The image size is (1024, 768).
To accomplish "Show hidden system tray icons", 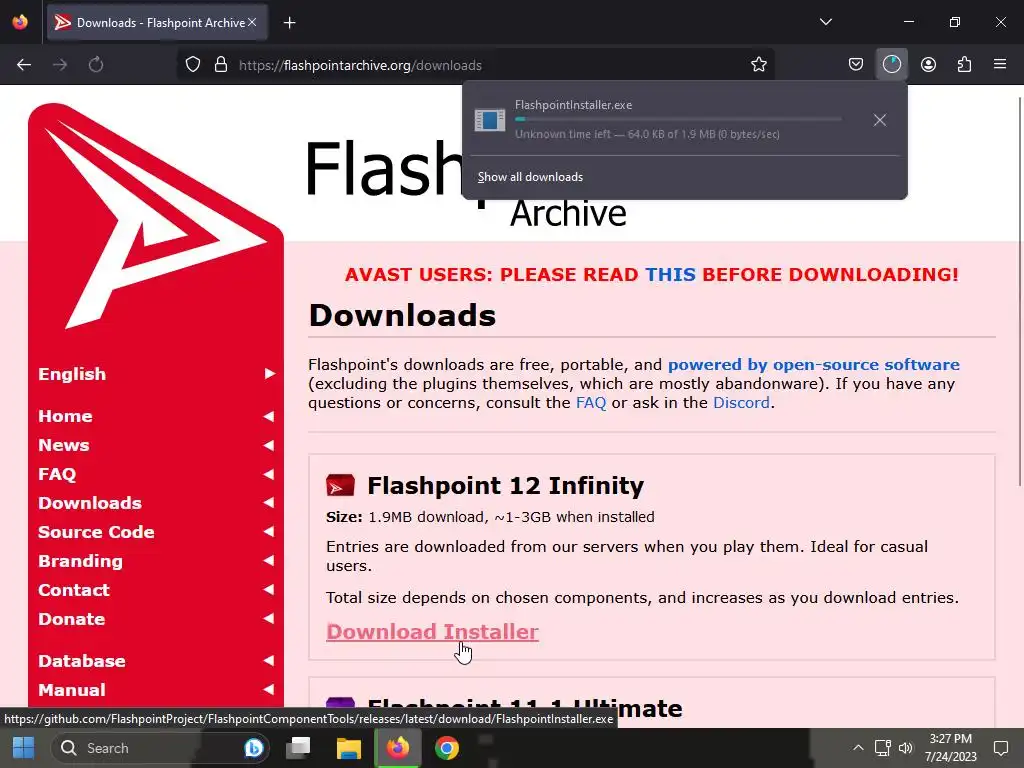I will [x=858, y=748].
